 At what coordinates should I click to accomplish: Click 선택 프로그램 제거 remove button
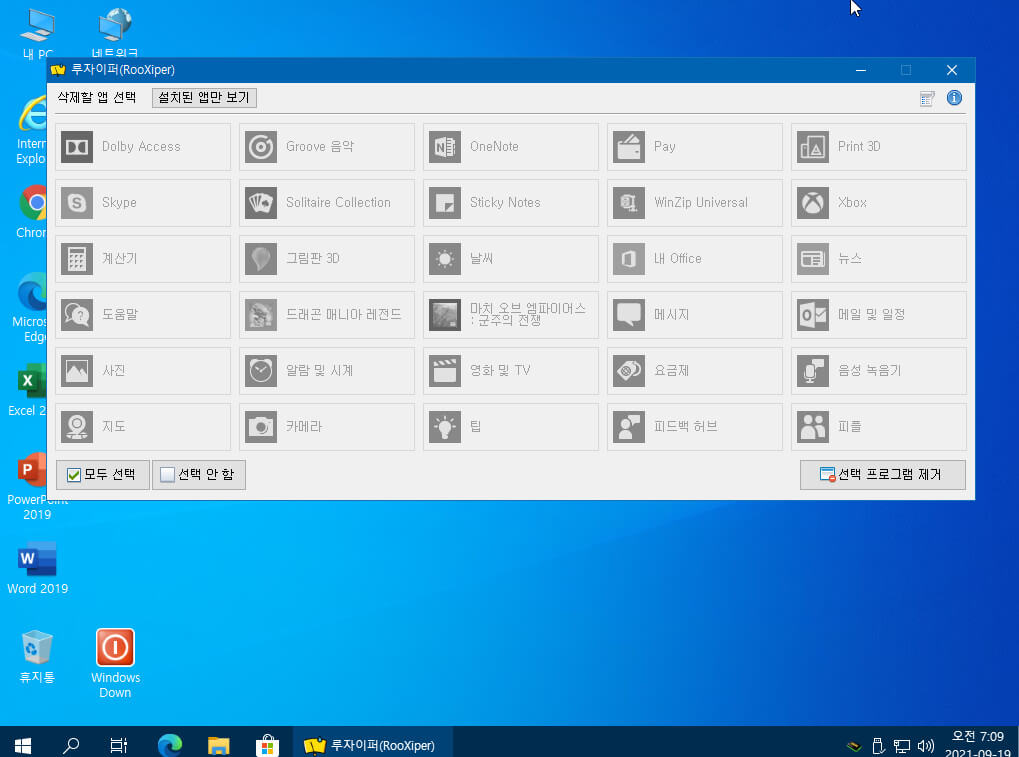pos(883,475)
